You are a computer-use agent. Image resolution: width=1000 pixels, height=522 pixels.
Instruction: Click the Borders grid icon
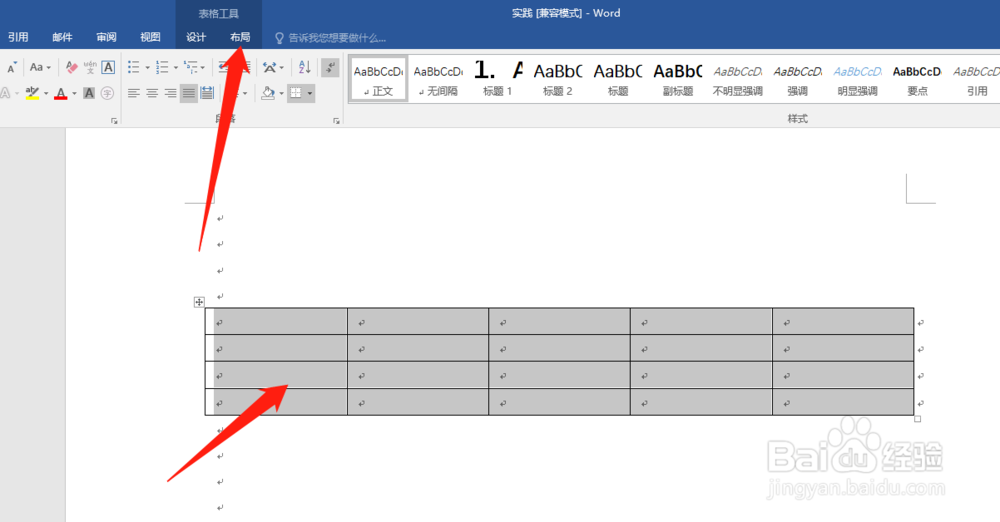point(296,93)
